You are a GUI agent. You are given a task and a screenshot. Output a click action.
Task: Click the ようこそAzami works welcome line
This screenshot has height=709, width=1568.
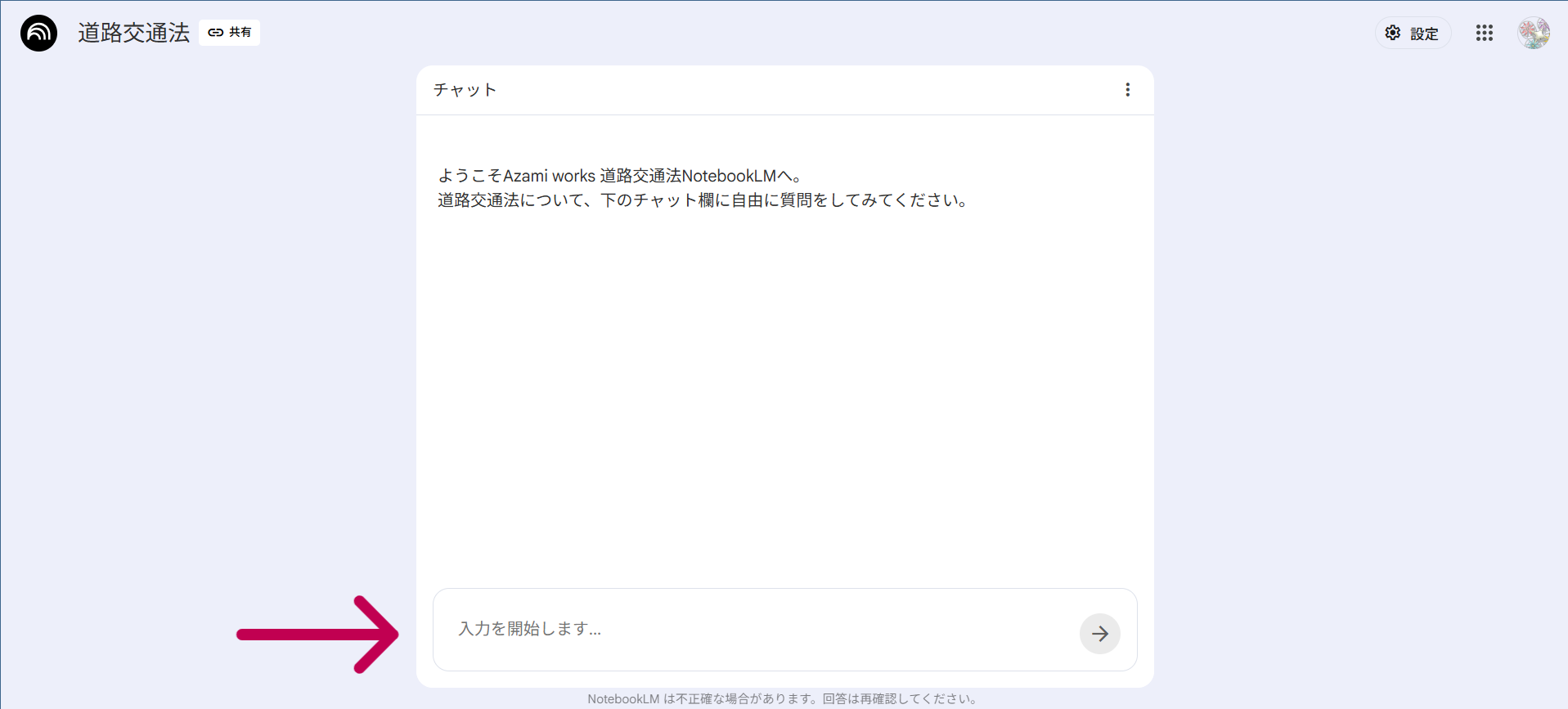pos(619,176)
